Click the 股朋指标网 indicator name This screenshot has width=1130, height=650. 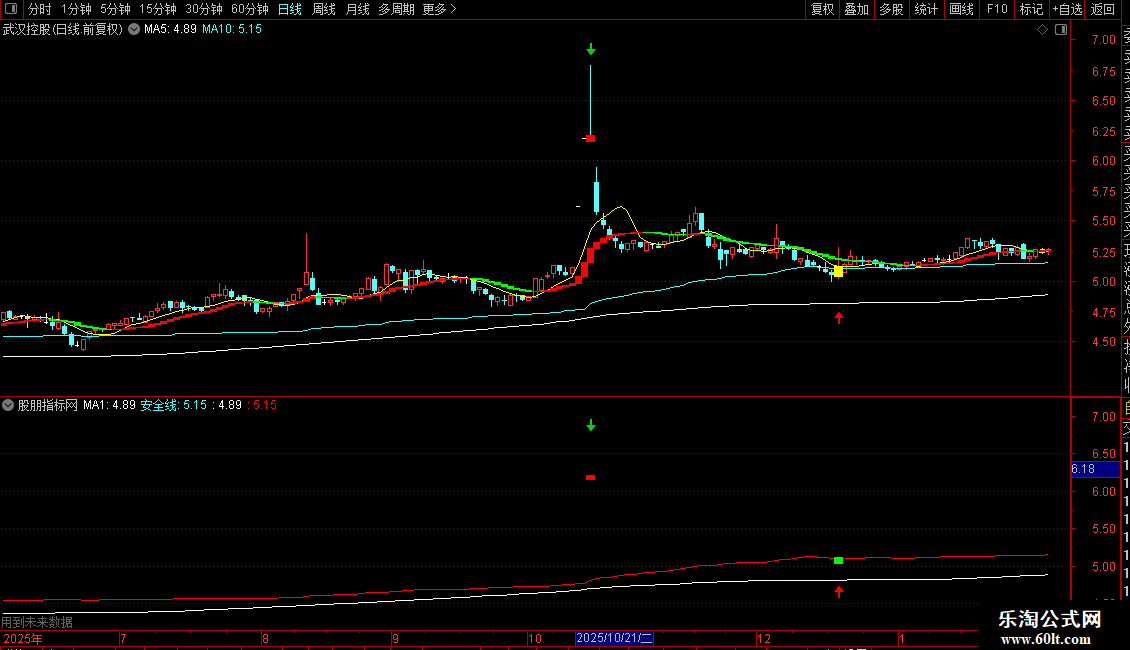click(x=48, y=405)
